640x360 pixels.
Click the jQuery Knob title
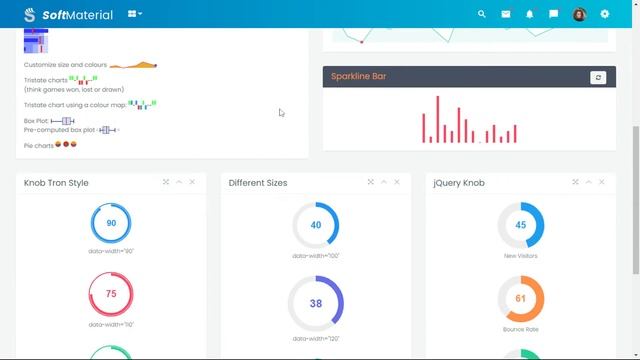click(x=459, y=183)
